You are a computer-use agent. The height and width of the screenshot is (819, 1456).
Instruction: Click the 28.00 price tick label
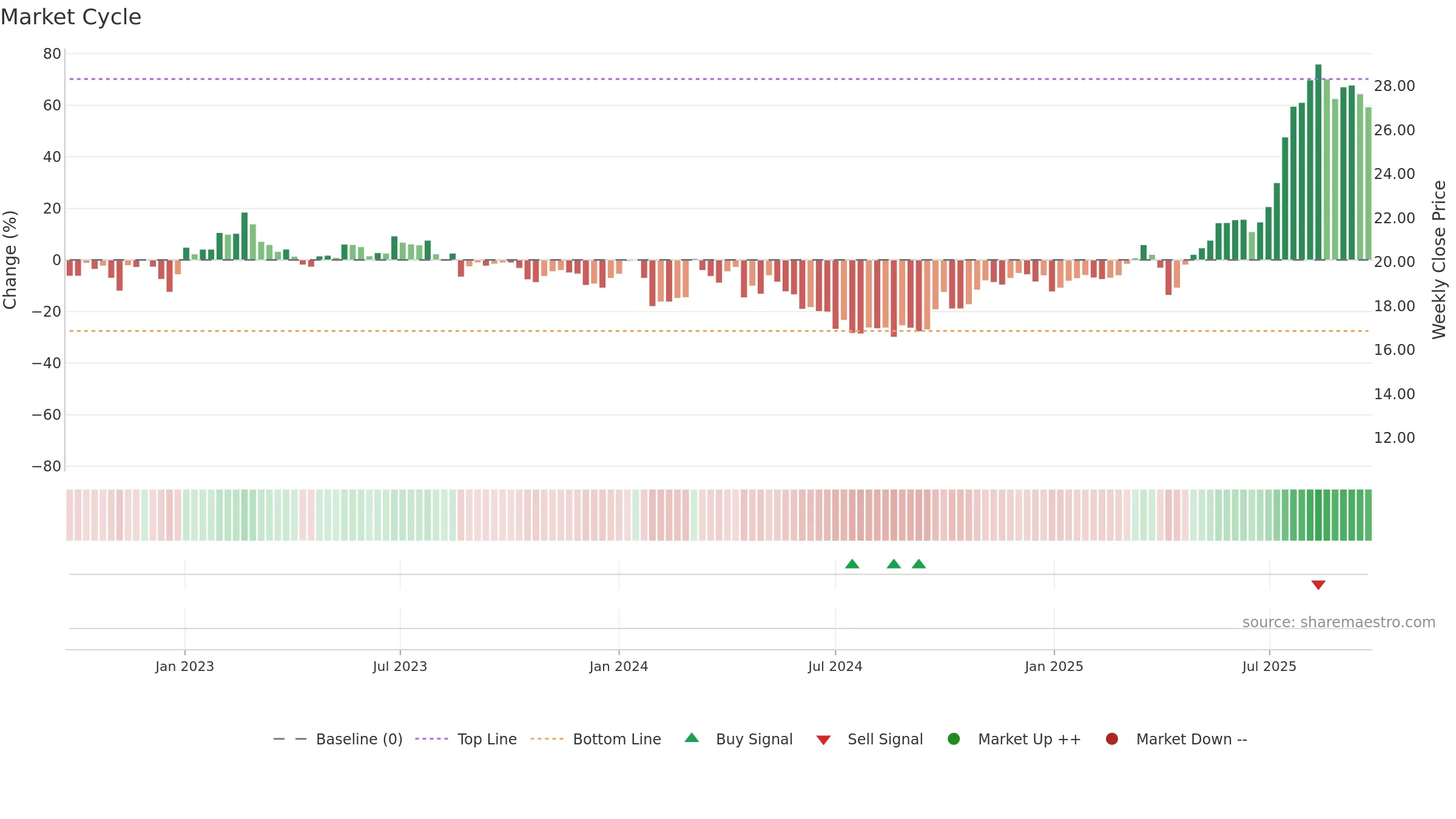(x=1394, y=86)
